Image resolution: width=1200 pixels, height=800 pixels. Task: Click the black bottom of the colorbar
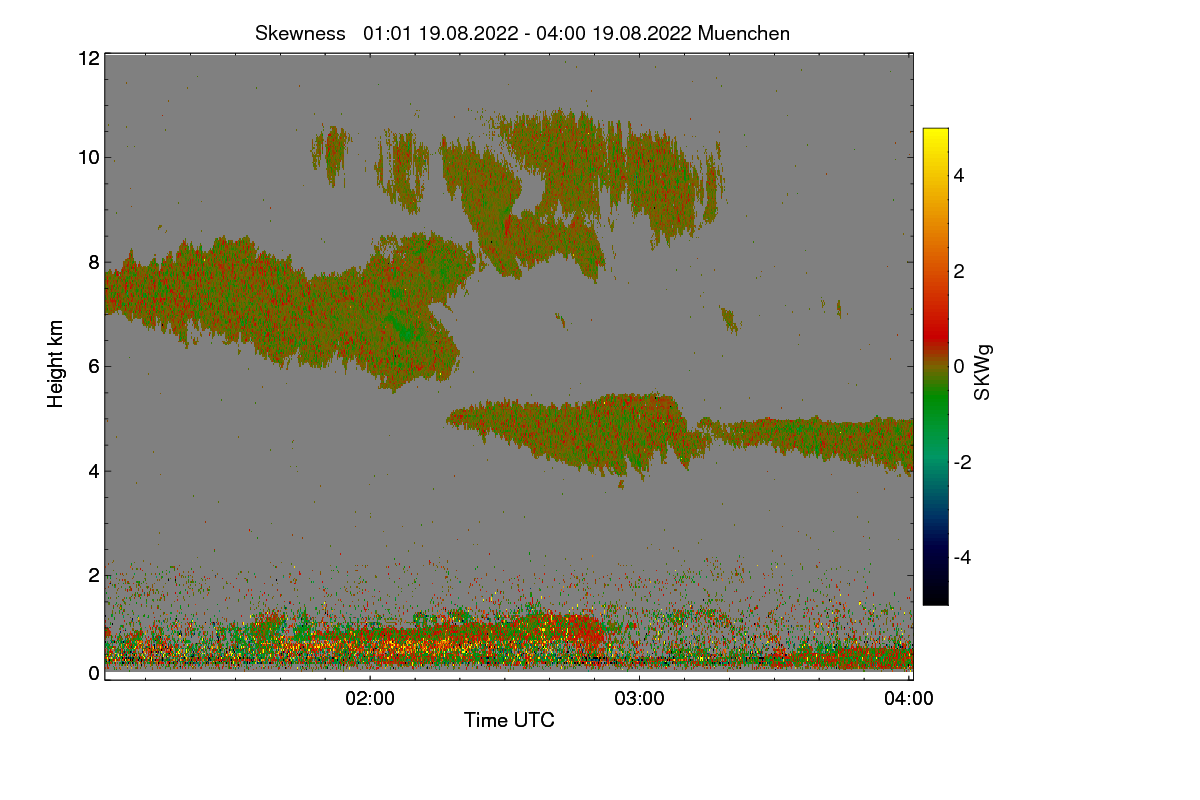935,594
